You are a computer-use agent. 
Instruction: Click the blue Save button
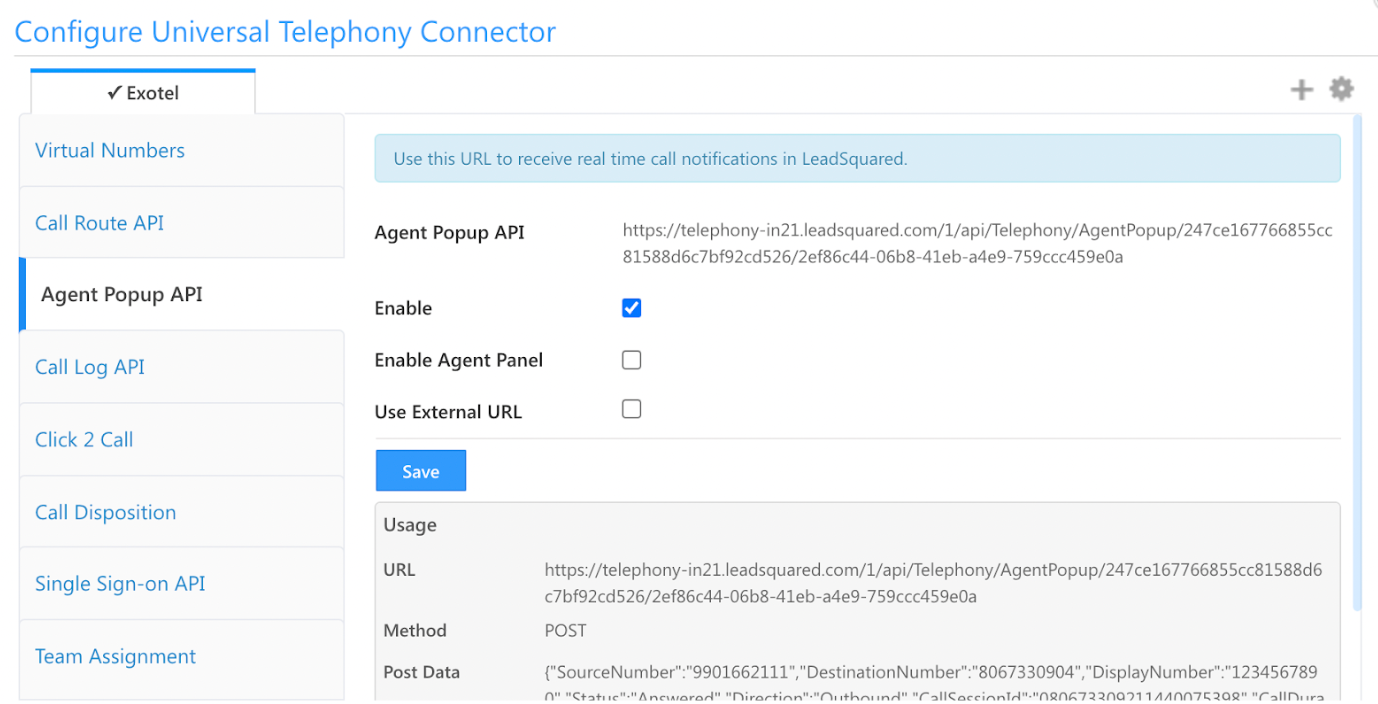(x=421, y=472)
